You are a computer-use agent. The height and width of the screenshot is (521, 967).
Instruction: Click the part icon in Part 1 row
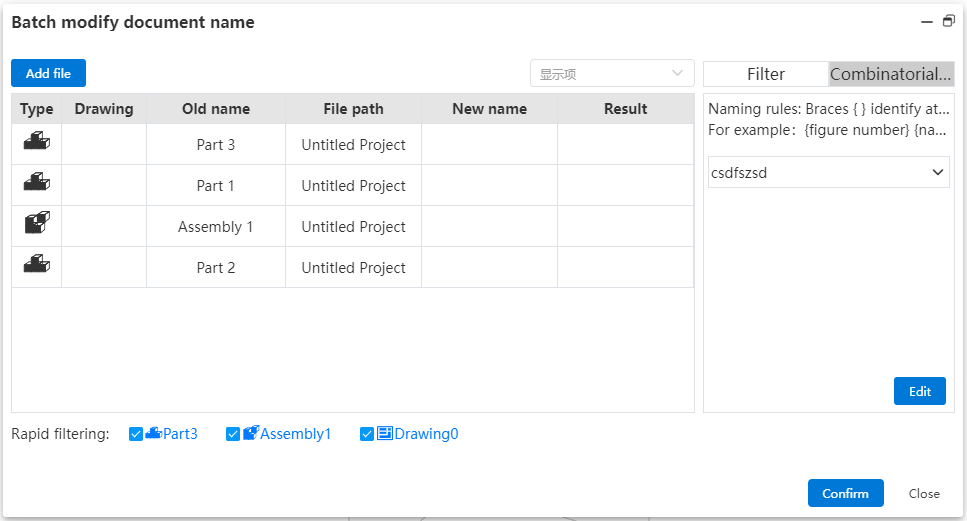point(36,182)
